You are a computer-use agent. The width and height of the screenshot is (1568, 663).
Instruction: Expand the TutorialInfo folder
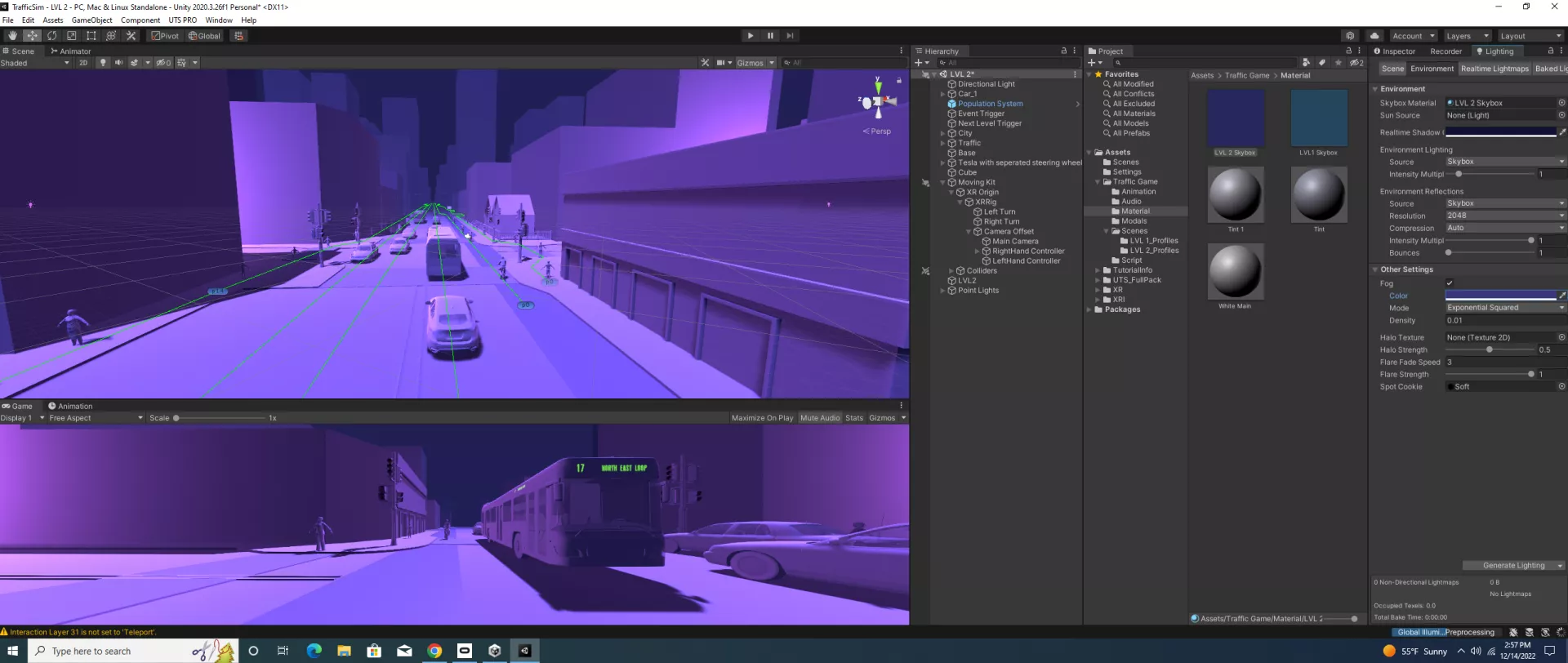(x=1098, y=270)
